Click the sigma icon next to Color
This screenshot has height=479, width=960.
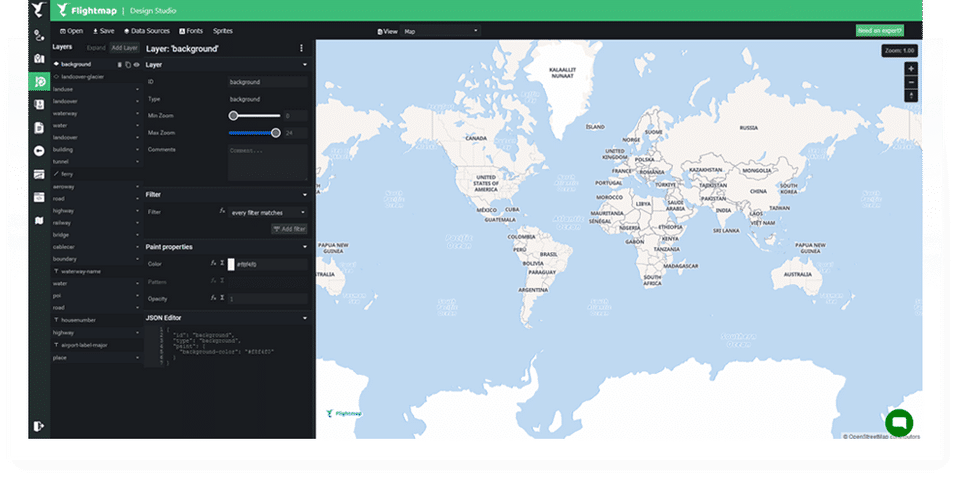(222, 263)
